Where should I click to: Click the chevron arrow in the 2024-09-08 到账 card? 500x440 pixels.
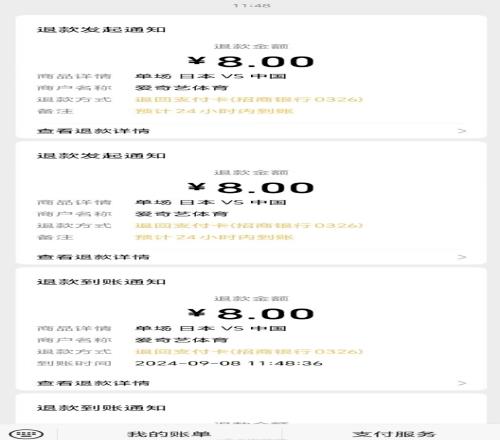[462, 383]
